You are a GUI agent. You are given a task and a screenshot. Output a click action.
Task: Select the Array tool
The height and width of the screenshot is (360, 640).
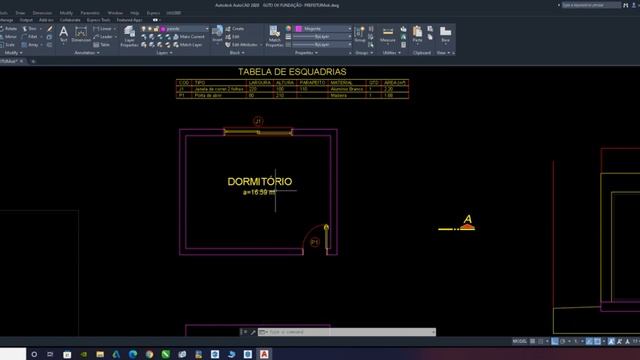click(31, 45)
